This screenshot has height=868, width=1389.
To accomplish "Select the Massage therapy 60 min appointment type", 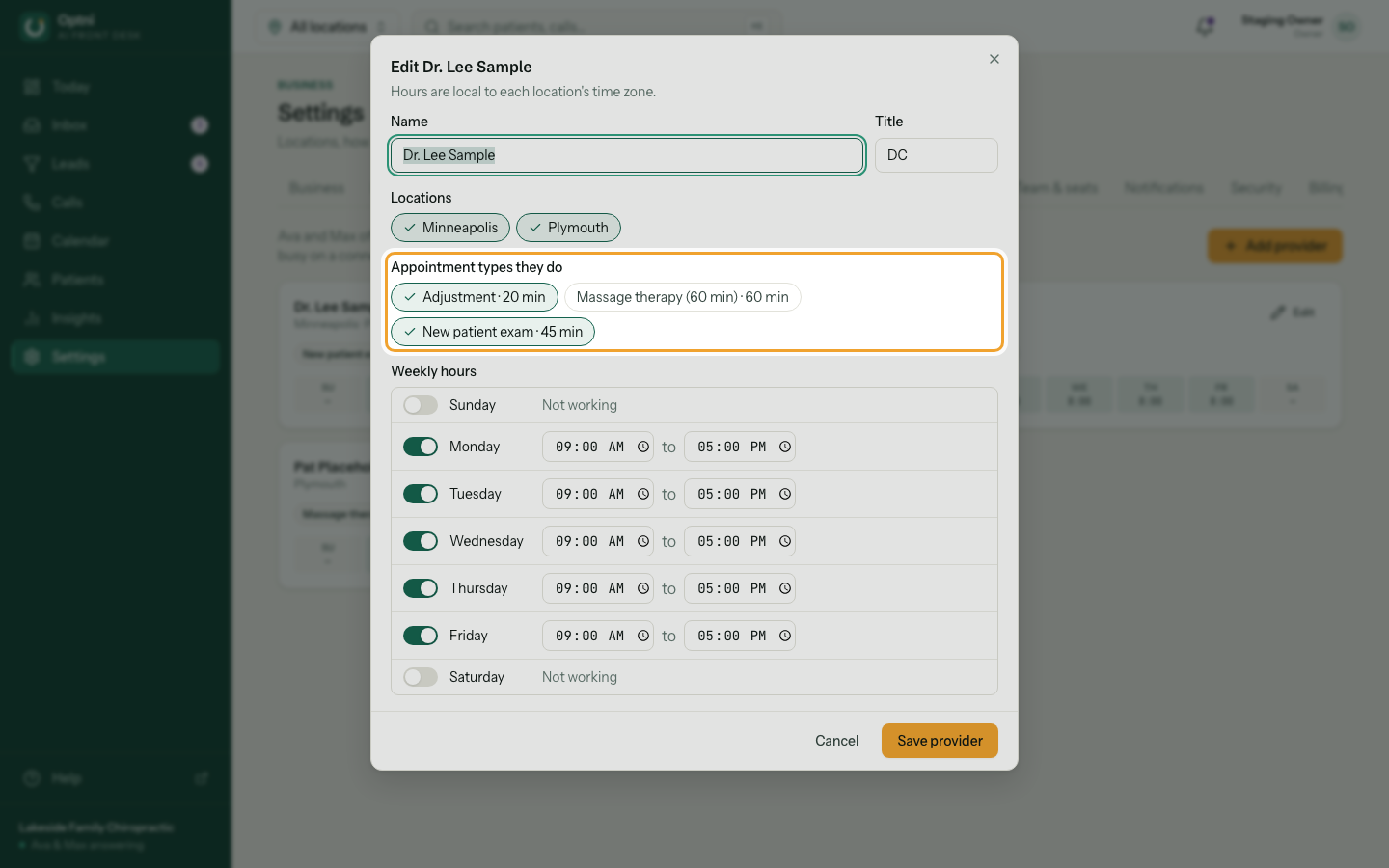I will [683, 297].
